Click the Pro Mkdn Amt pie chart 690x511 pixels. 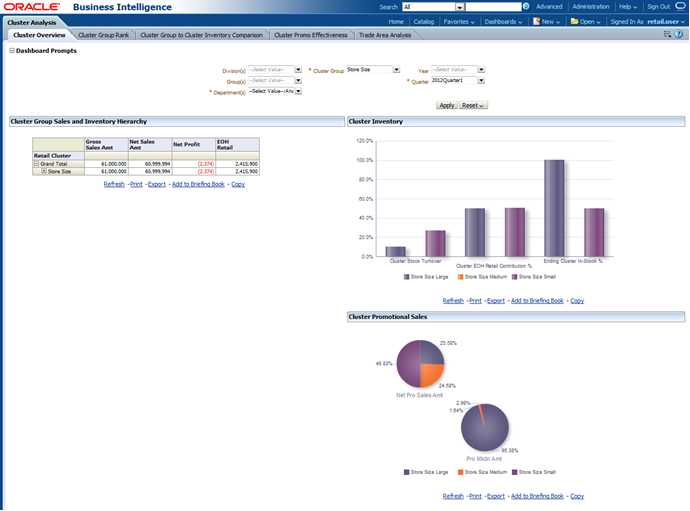point(484,427)
